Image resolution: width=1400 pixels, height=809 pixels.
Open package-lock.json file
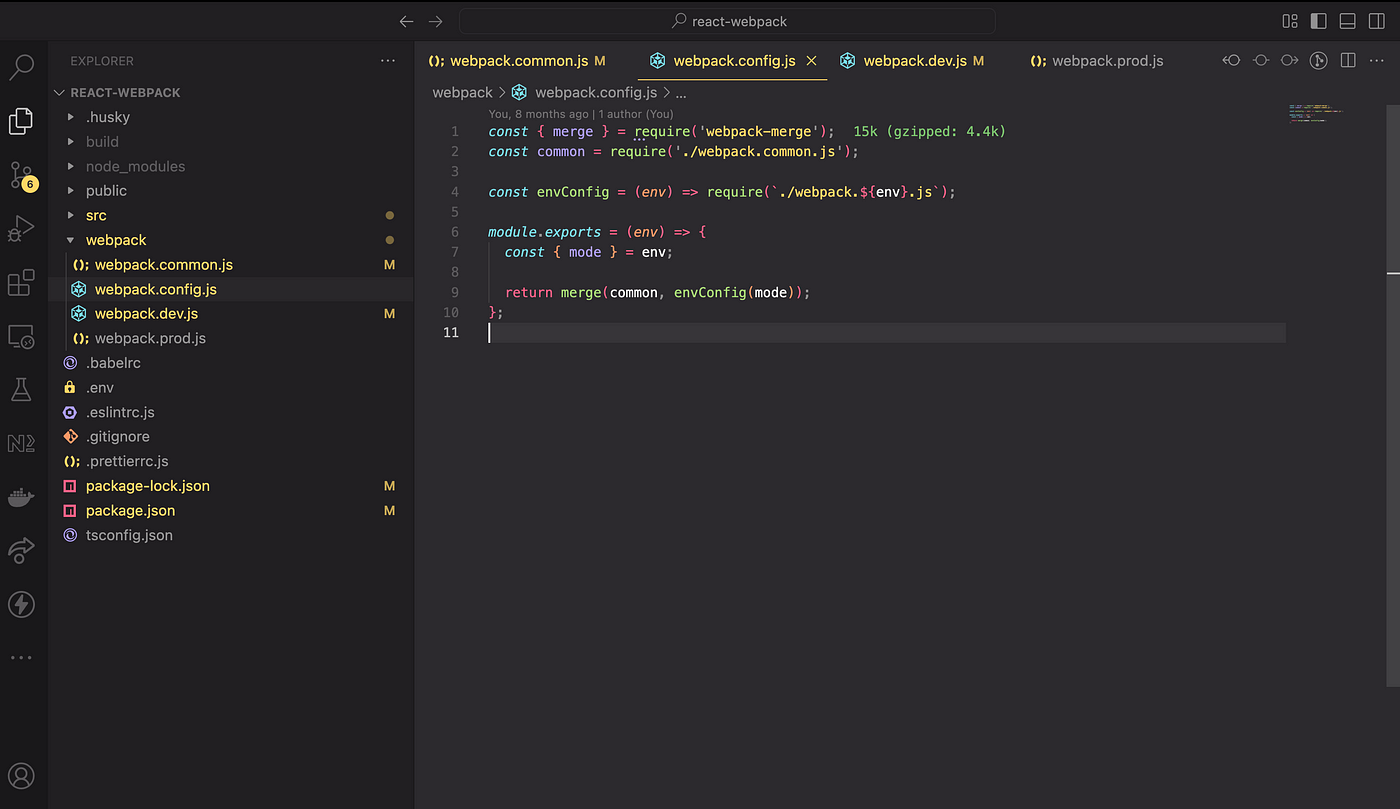[x=231, y=486]
